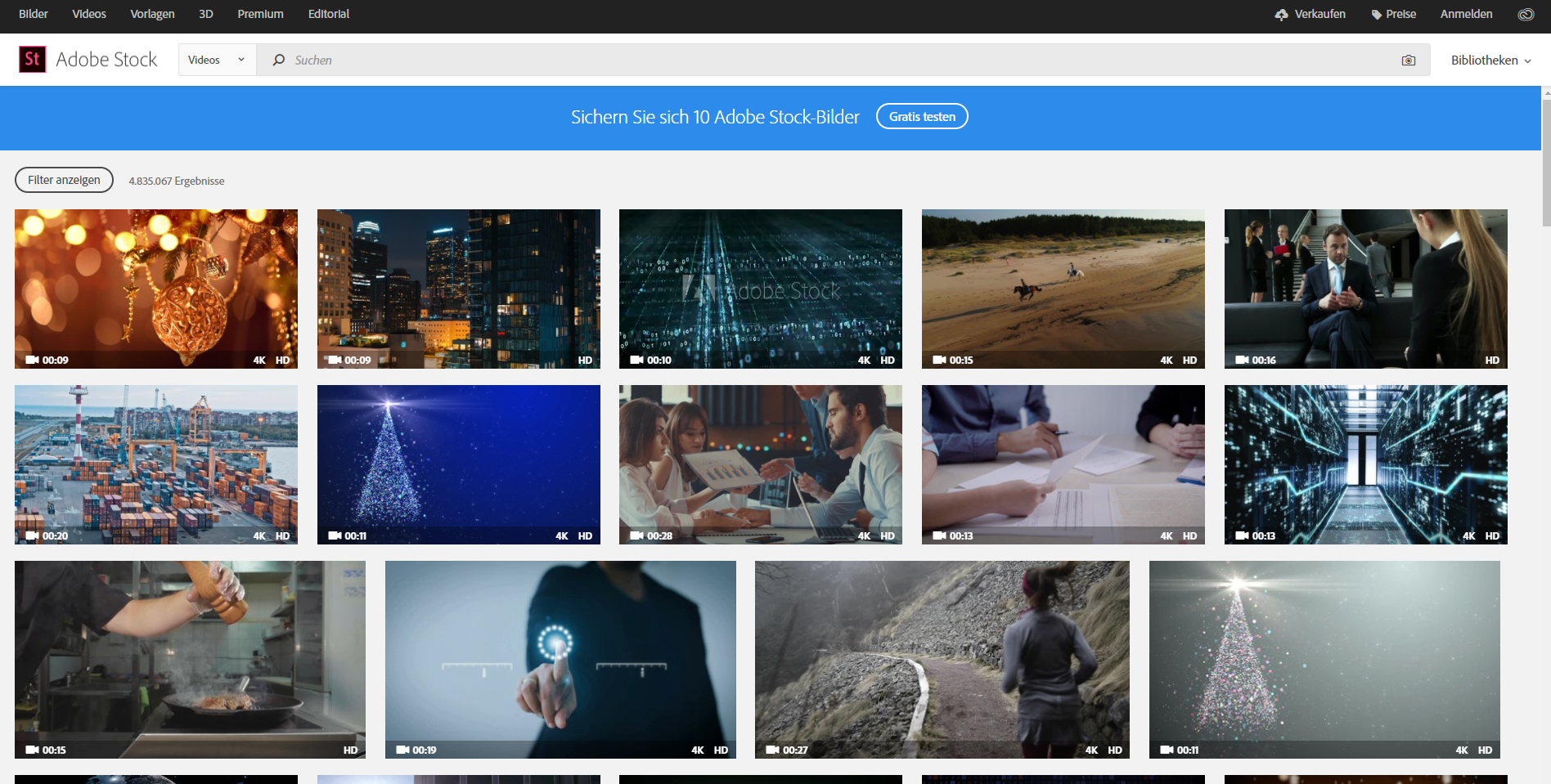The width and height of the screenshot is (1551, 784).
Task: Open the team meeting with charts thumbnail
Action: coord(761,464)
